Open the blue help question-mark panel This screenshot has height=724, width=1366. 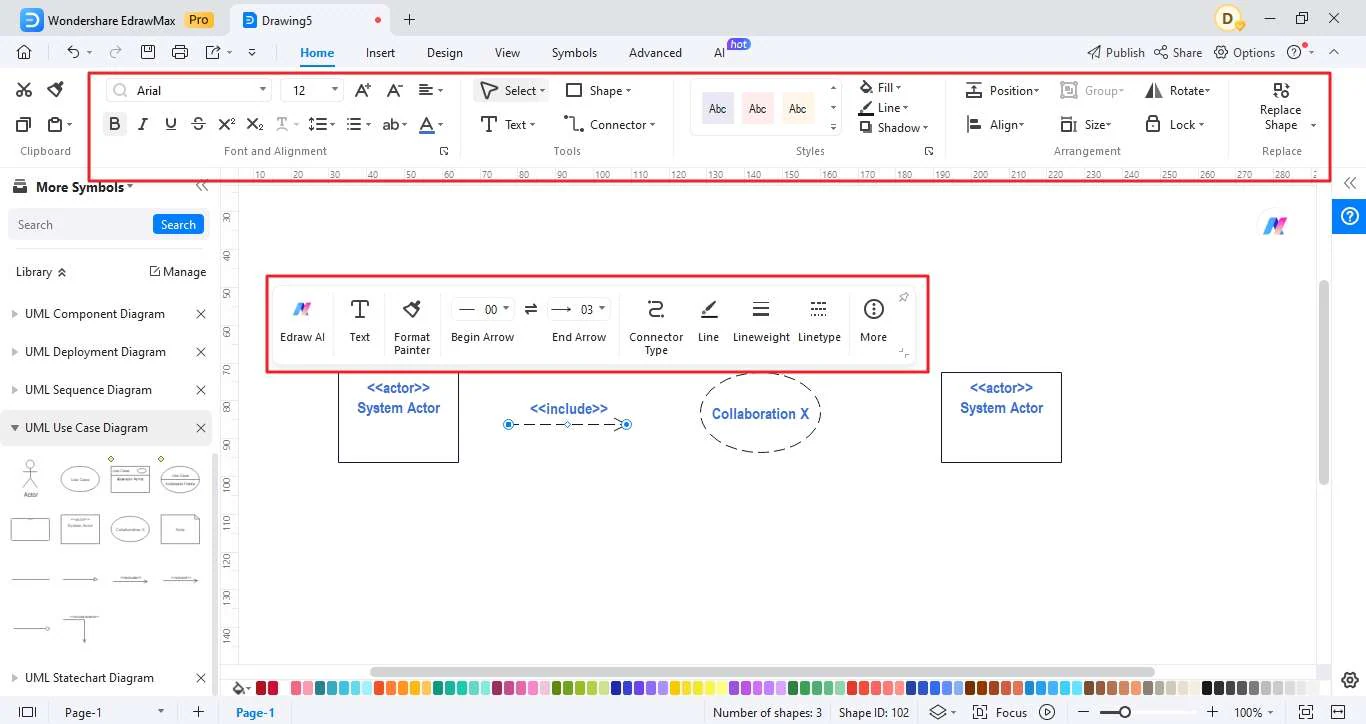1349,216
